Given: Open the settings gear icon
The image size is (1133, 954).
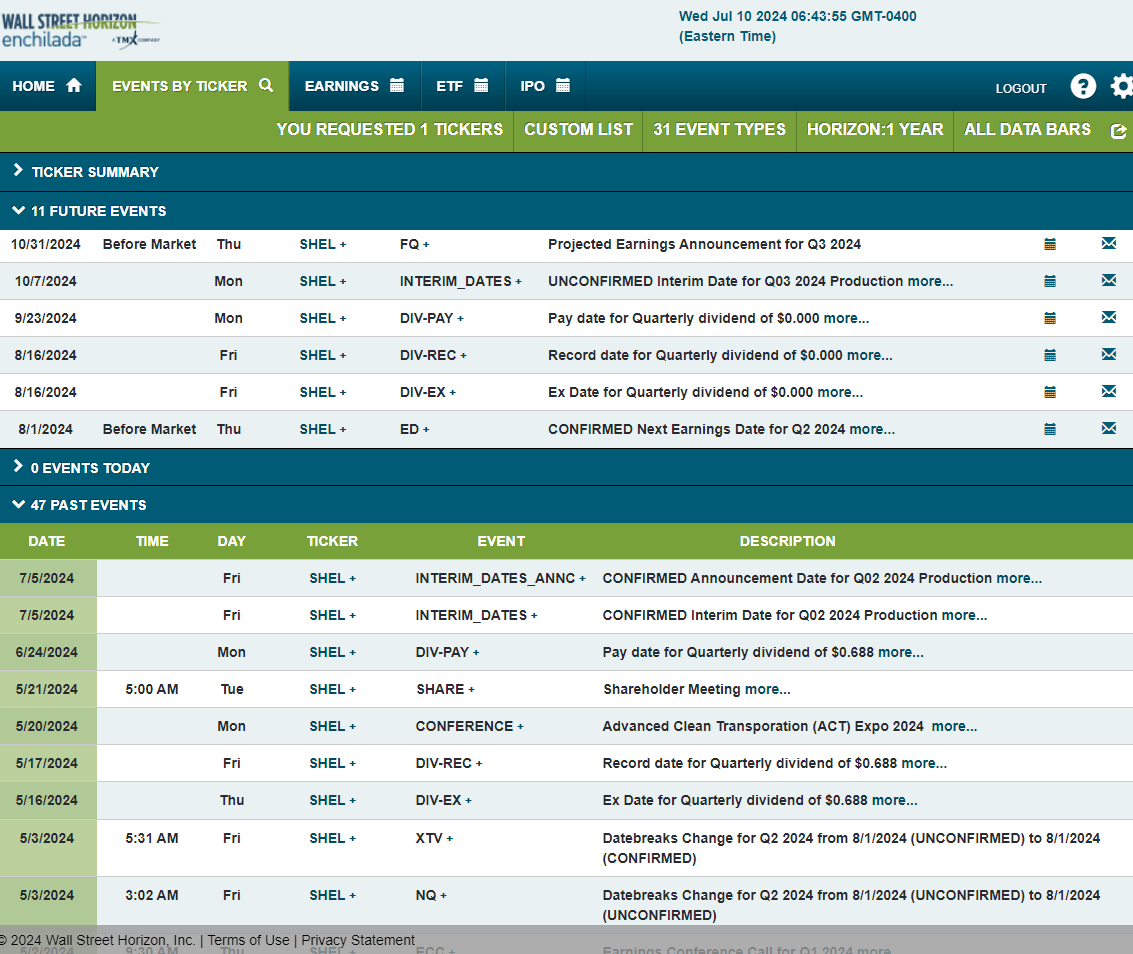Looking at the screenshot, I should pyautogui.click(x=1122, y=87).
